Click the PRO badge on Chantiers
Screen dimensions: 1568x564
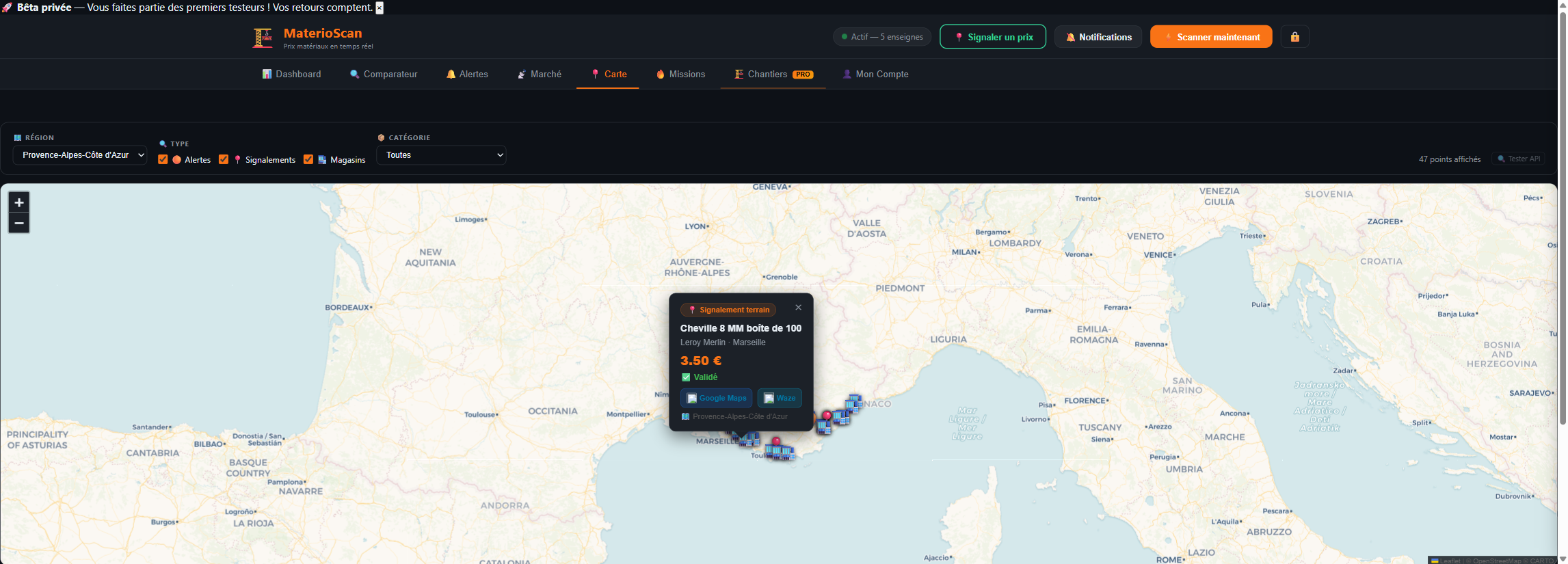(x=803, y=75)
